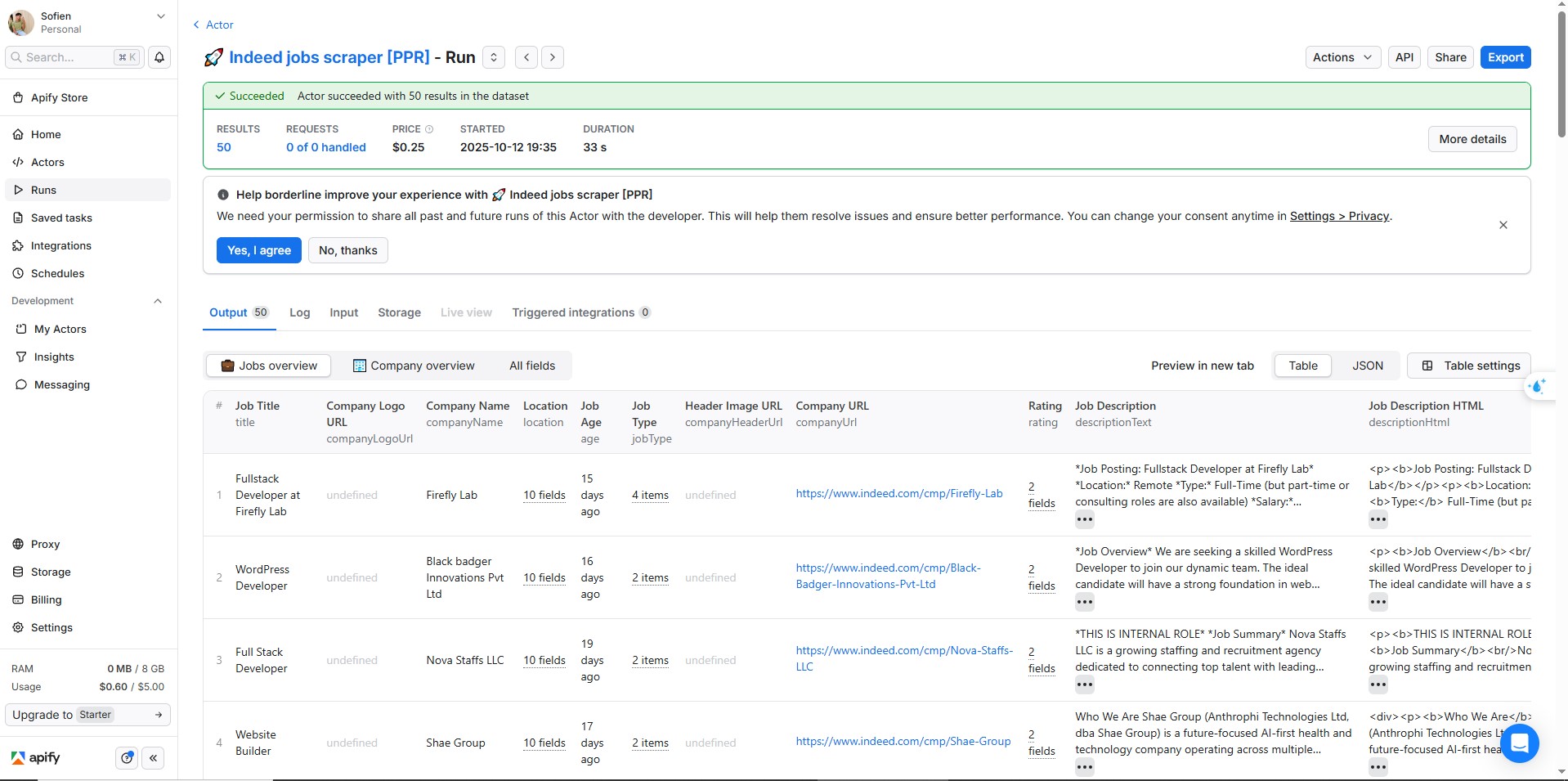
Task: Open the chat support bubble
Action: 1520,743
